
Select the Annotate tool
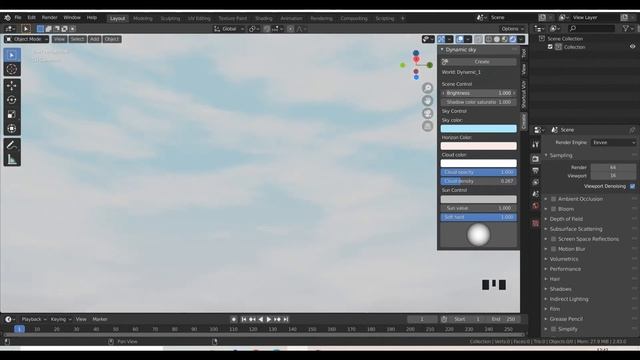(x=12, y=145)
